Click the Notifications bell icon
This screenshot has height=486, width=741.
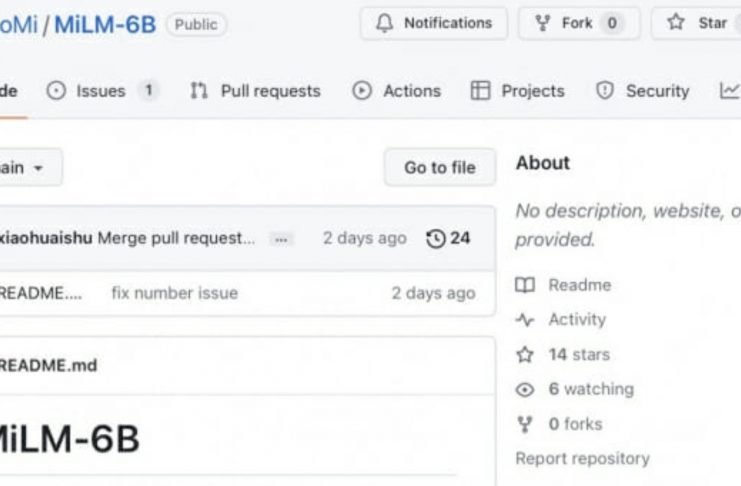click(x=384, y=23)
